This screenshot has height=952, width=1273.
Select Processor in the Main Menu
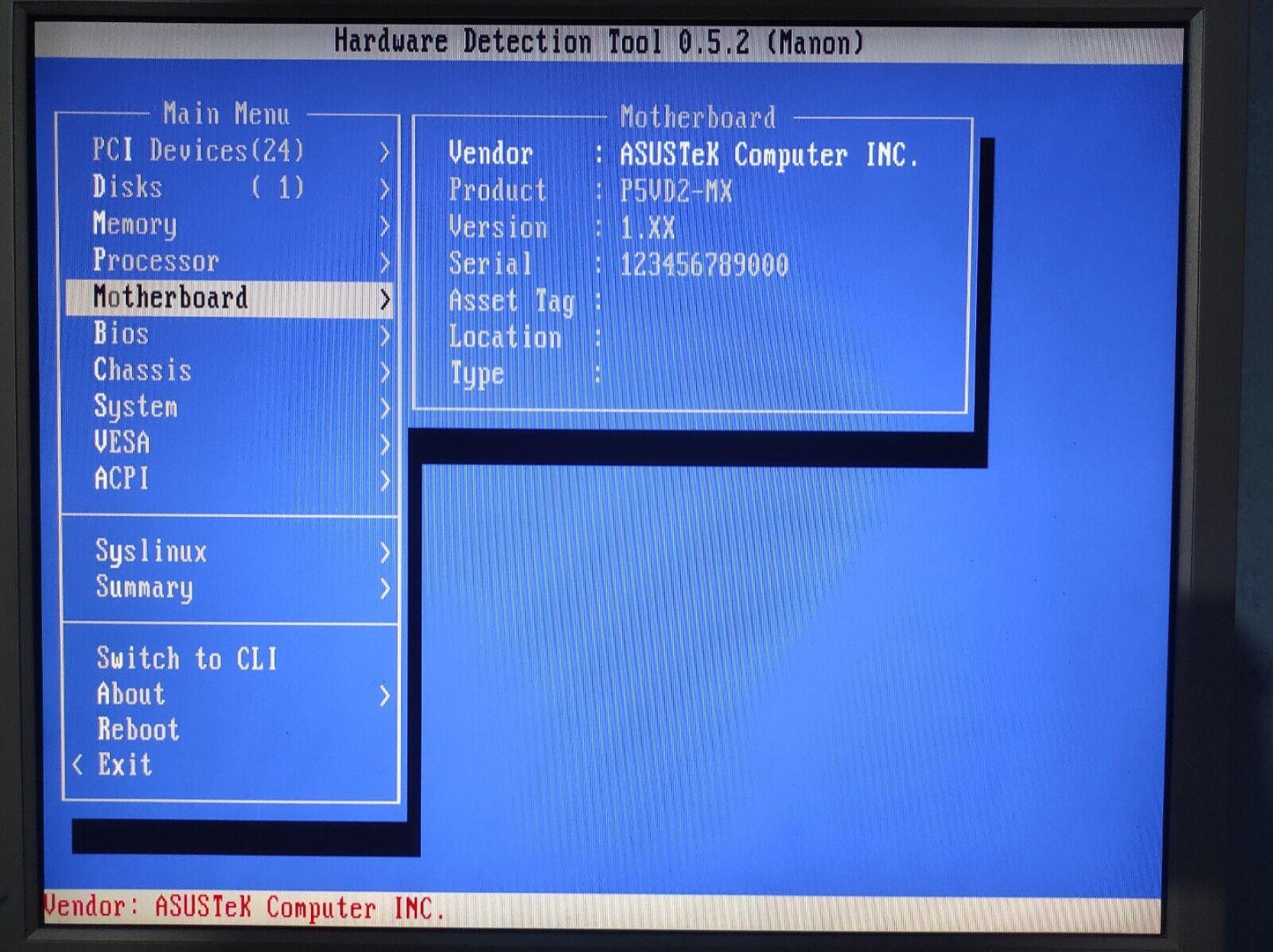(156, 261)
